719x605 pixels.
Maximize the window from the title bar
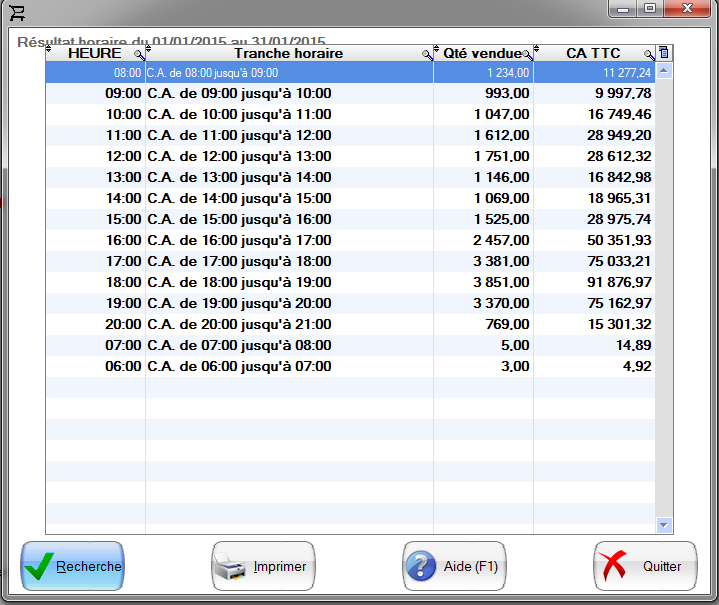click(x=650, y=9)
